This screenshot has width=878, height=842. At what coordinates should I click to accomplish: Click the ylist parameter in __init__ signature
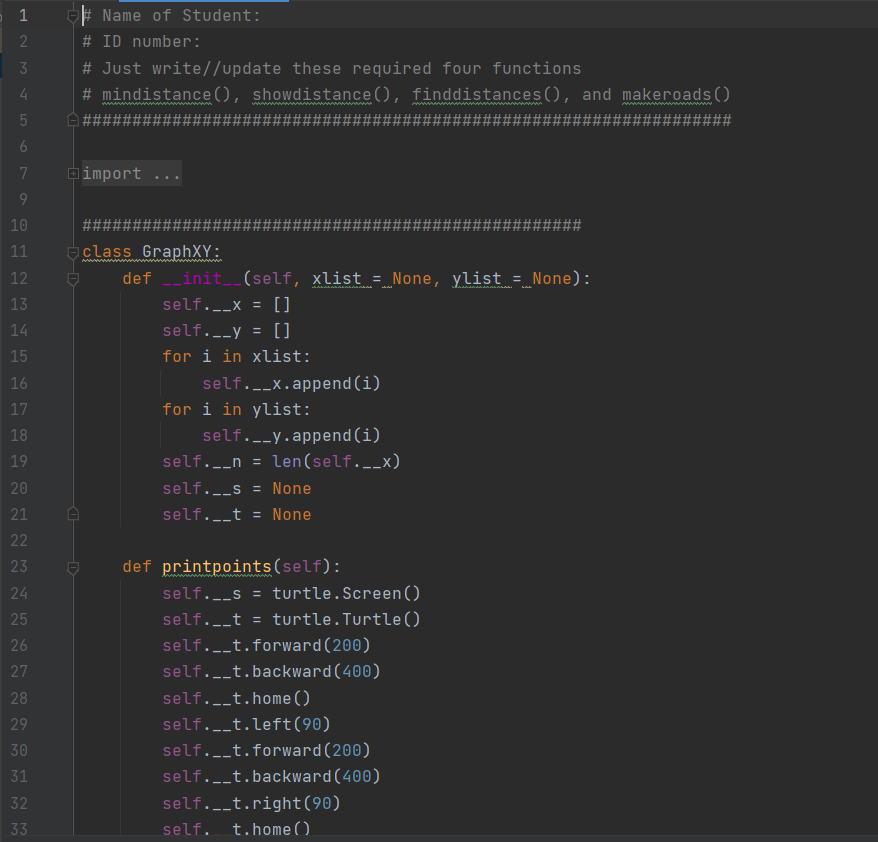(477, 278)
